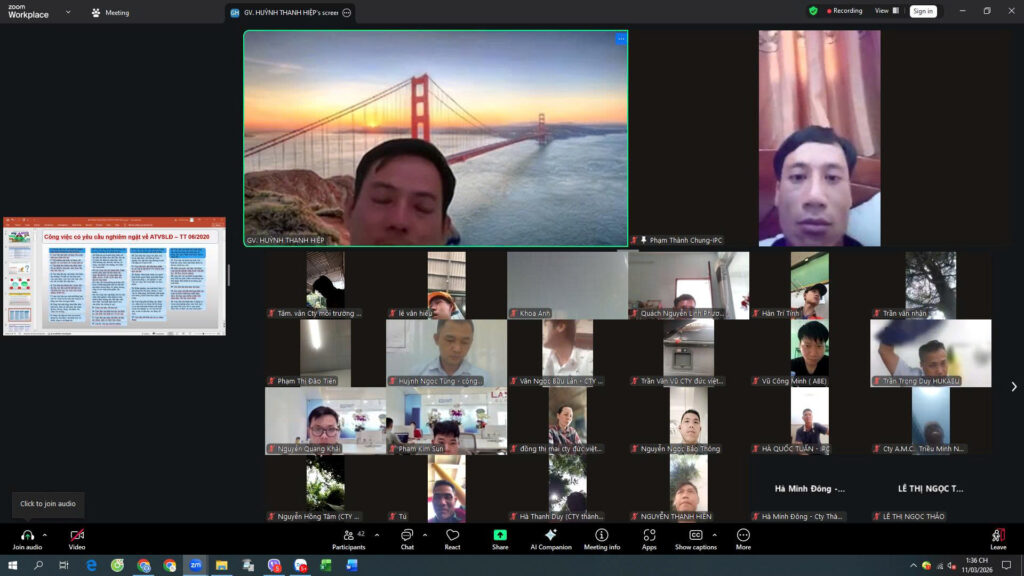Click the Leave meeting button
This screenshot has width=1024, height=576.
[x=998, y=538]
